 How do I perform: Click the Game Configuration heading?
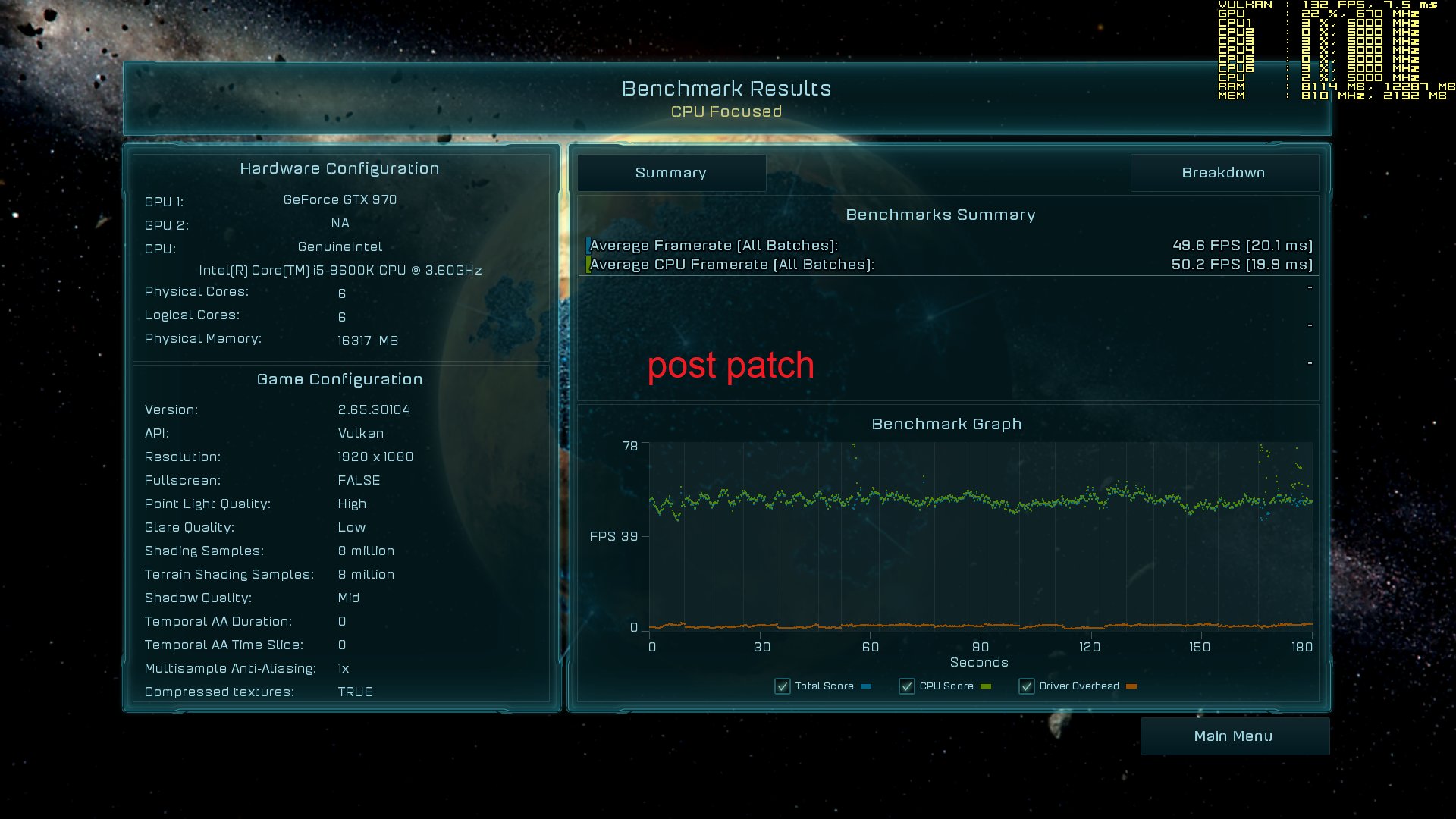(339, 379)
